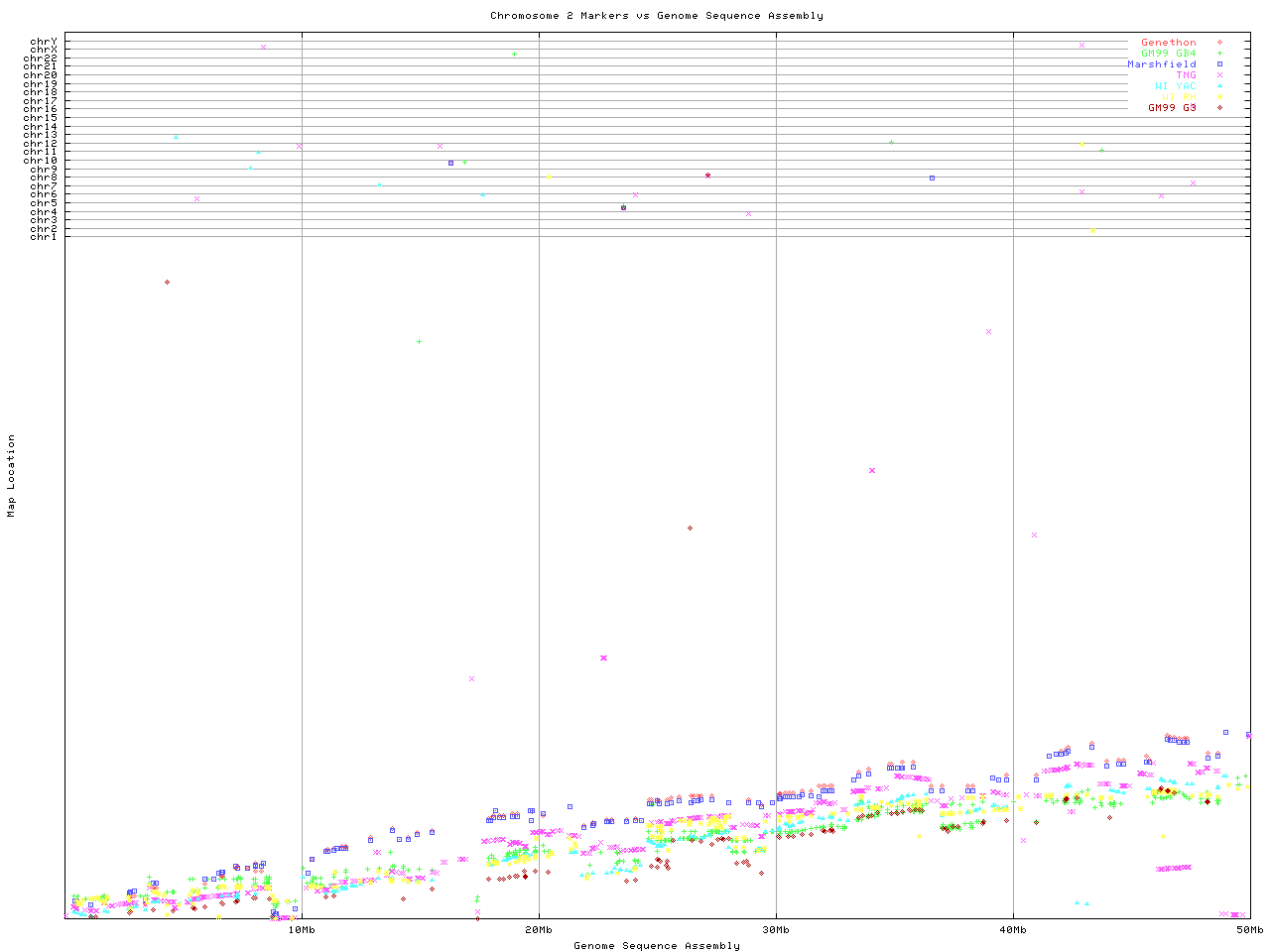This screenshot has width=1270, height=952.
Task: Click the chr13 y-axis row label
Action: pyautogui.click(x=44, y=135)
